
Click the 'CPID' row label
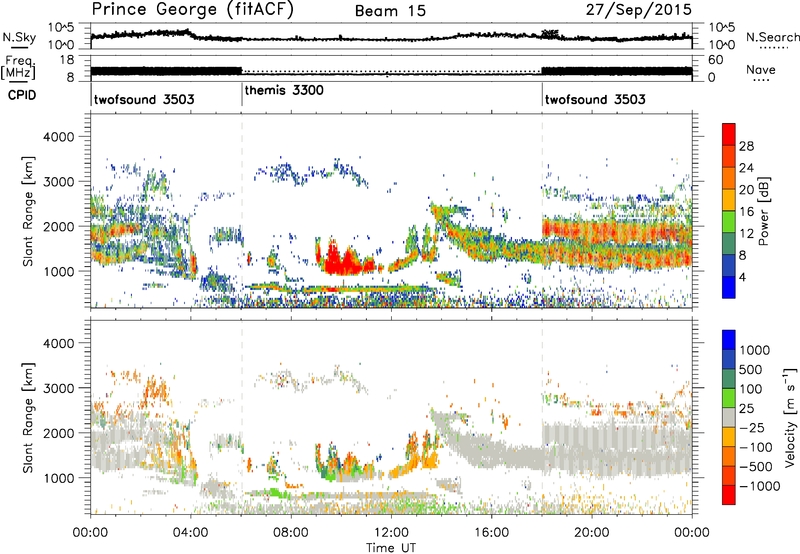click(x=22, y=95)
